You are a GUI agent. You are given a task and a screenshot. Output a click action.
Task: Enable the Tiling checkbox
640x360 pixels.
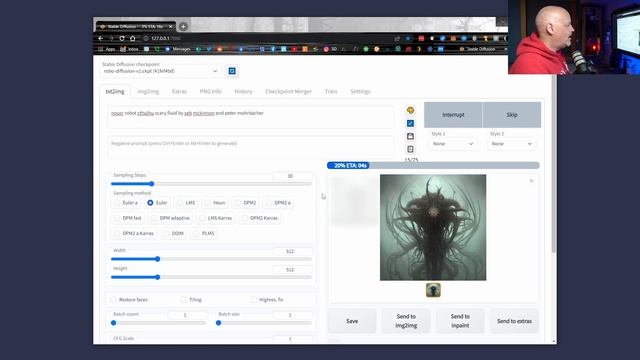click(x=184, y=300)
